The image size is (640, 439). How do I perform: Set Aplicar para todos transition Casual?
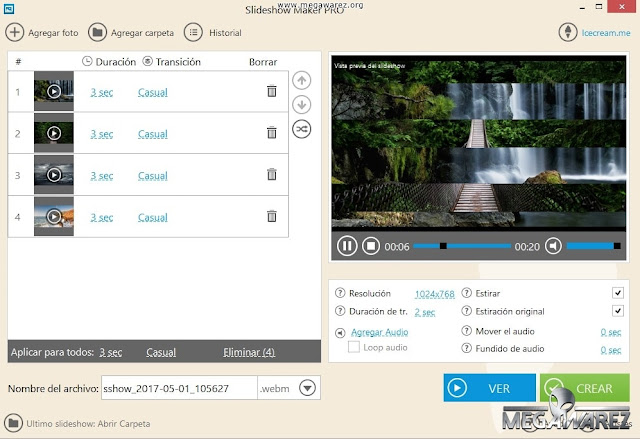[161, 352]
